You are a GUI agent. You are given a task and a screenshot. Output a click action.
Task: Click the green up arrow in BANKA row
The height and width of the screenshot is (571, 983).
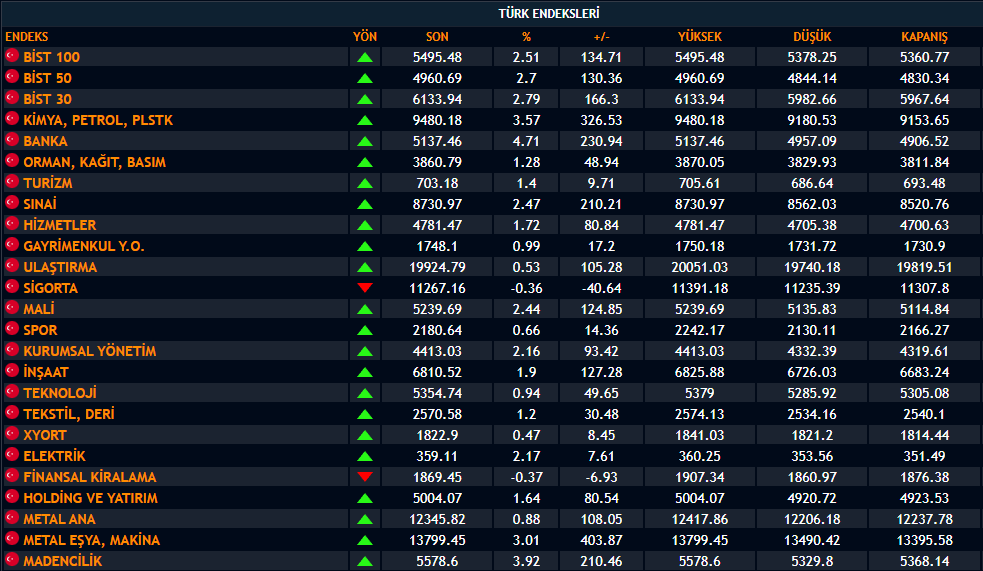[x=365, y=141]
